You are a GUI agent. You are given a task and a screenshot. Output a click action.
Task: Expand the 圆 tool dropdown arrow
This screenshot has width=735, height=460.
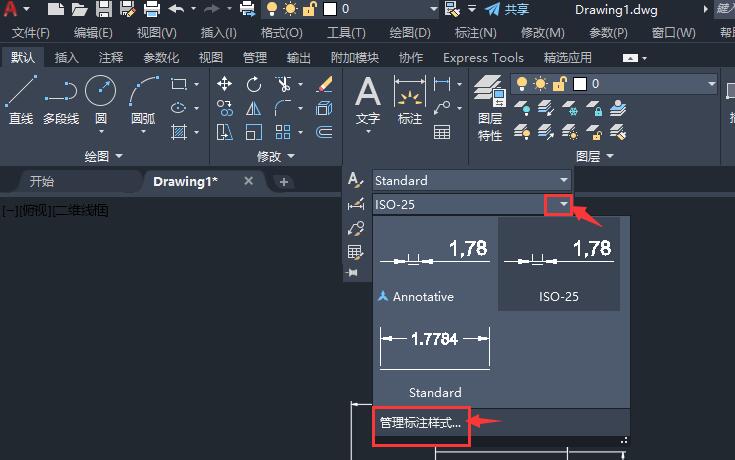point(101,132)
